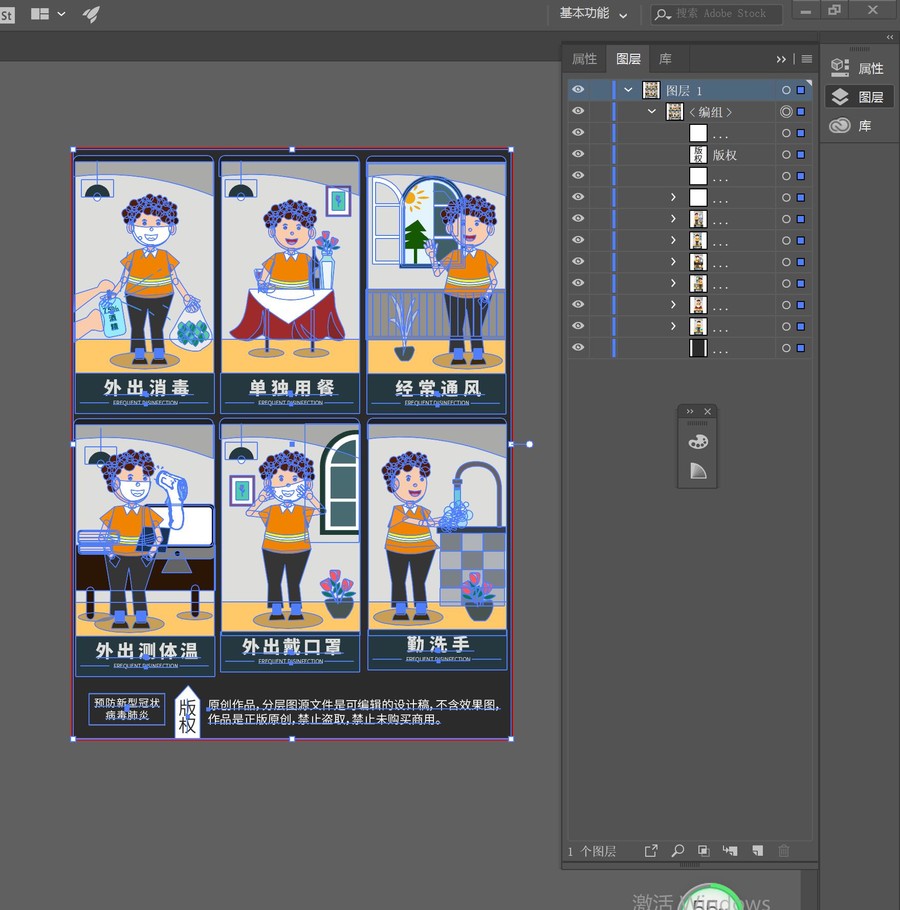Close the small floating panel with its X
Screen dimensions: 900x910
(x=707, y=411)
